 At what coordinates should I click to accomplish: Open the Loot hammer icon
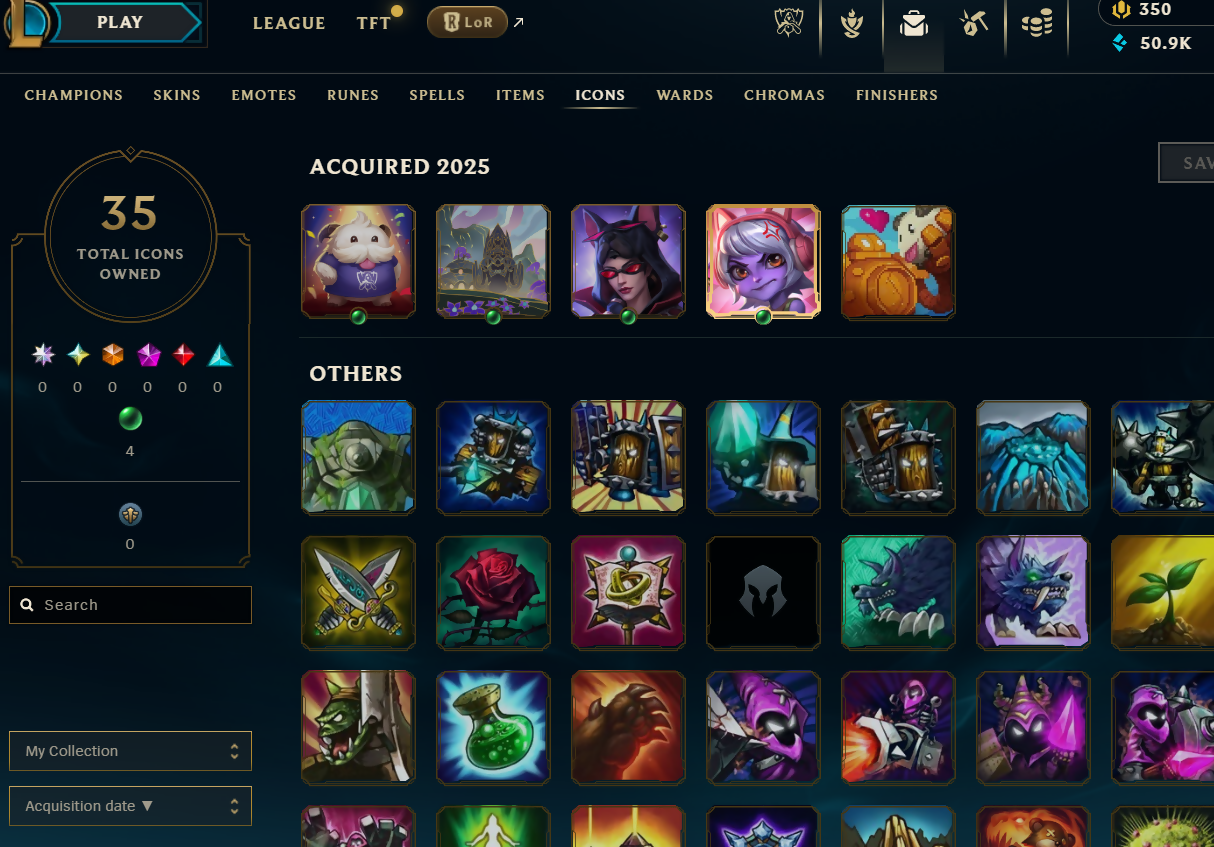pyautogui.click(x=974, y=23)
